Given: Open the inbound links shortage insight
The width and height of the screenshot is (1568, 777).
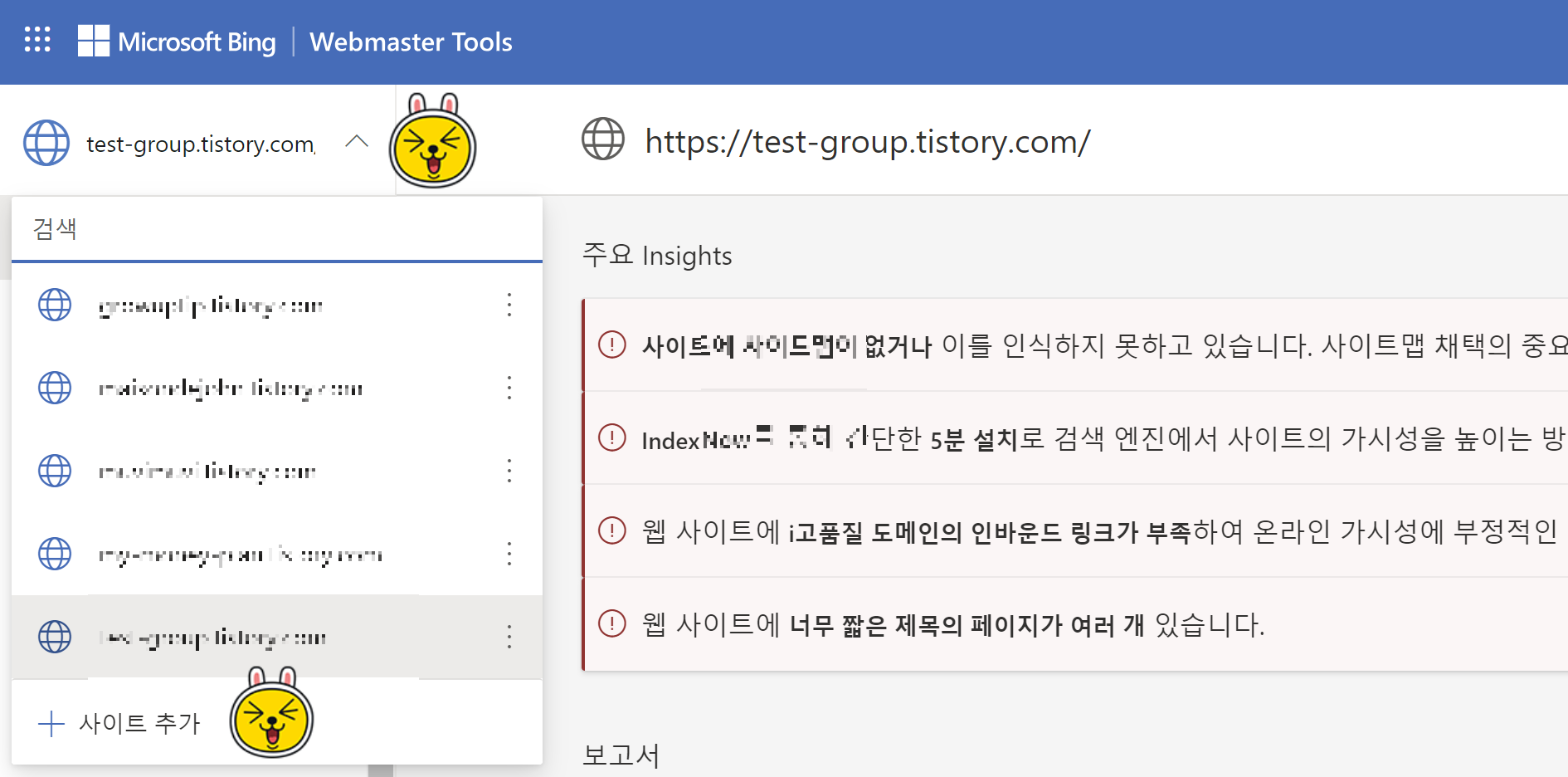Looking at the screenshot, I should (1075, 530).
